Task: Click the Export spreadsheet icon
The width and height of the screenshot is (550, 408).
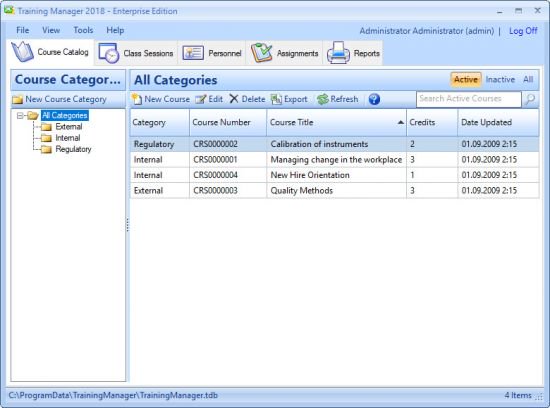Action: tap(276, 99)
